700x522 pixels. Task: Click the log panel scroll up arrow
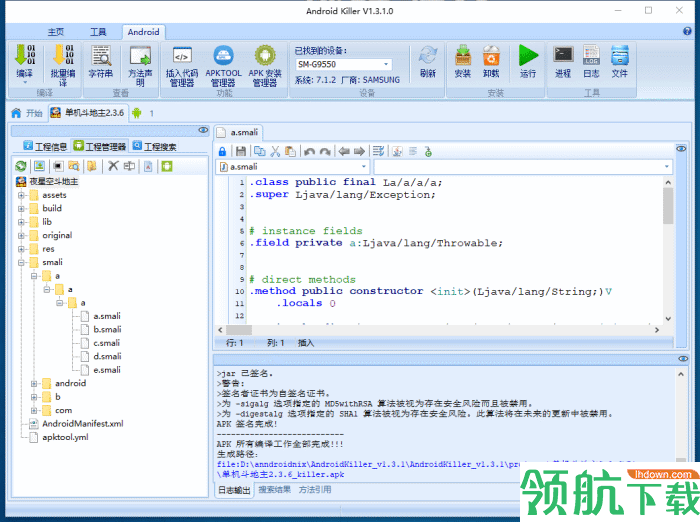[681, 374]
